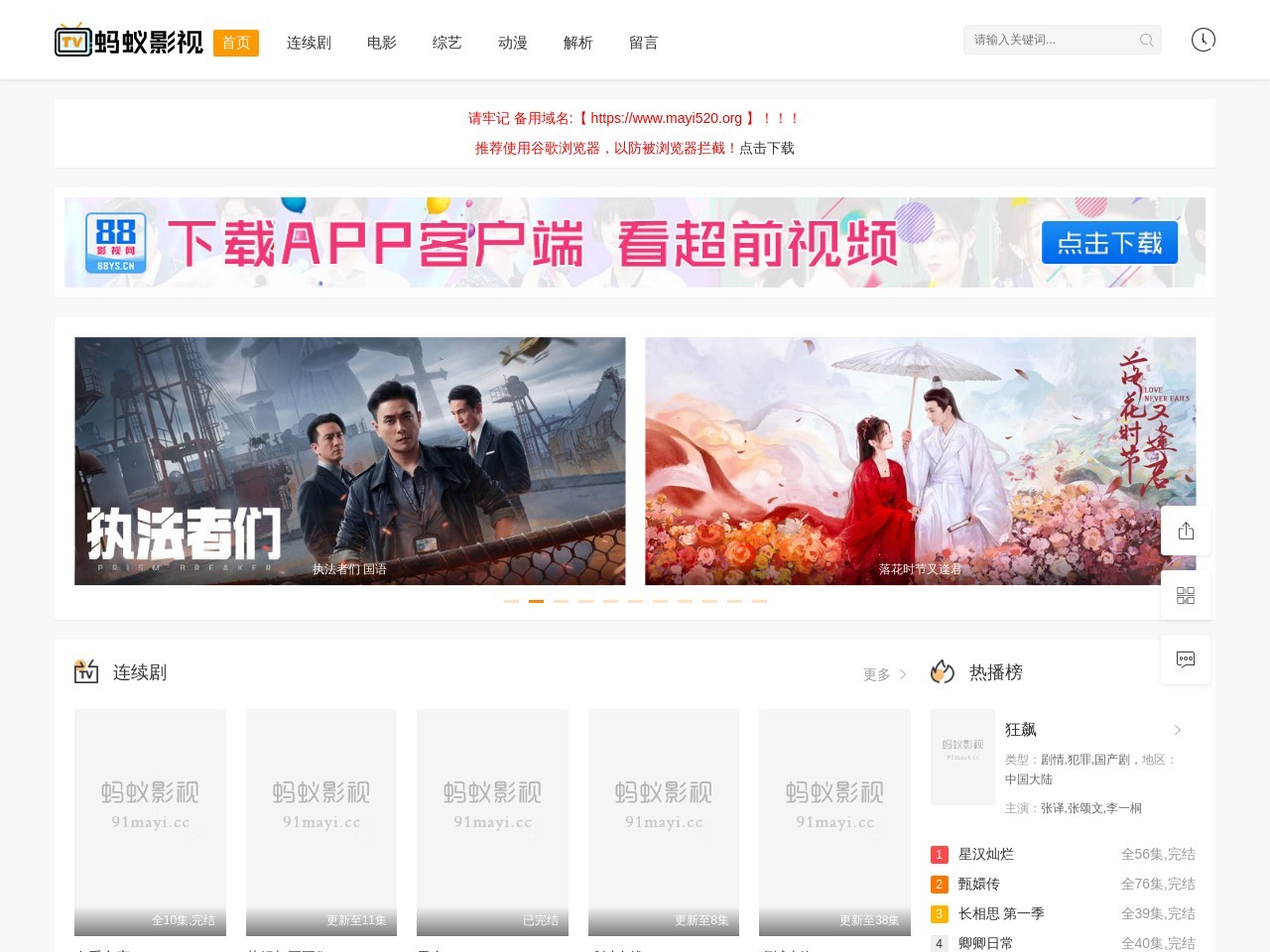The width and height of the screenshot is (1270, 952).
Task: Click the number 3 rank badge
Action: coord(940,914)
